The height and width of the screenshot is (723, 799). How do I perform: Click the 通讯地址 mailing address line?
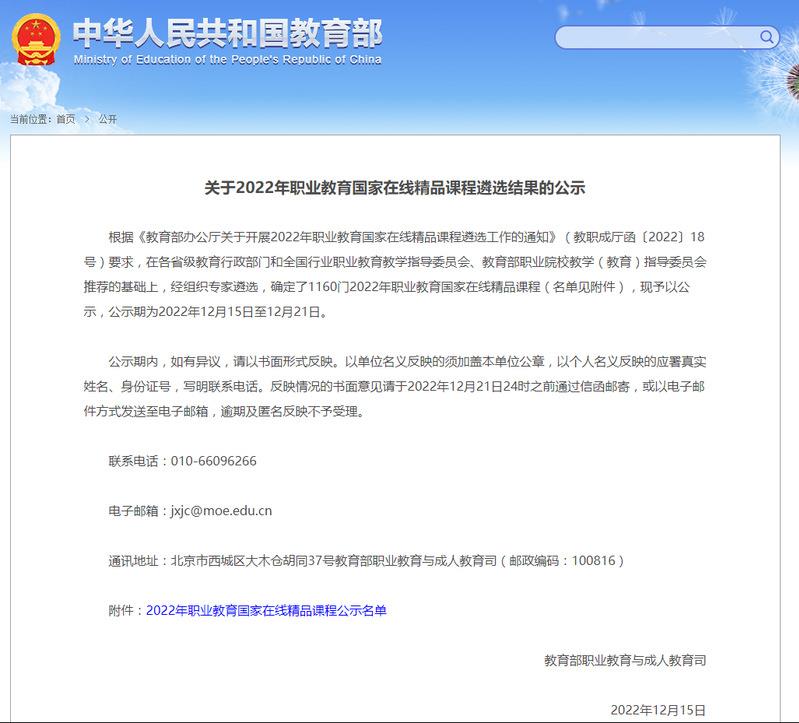(x=366, y=560)
